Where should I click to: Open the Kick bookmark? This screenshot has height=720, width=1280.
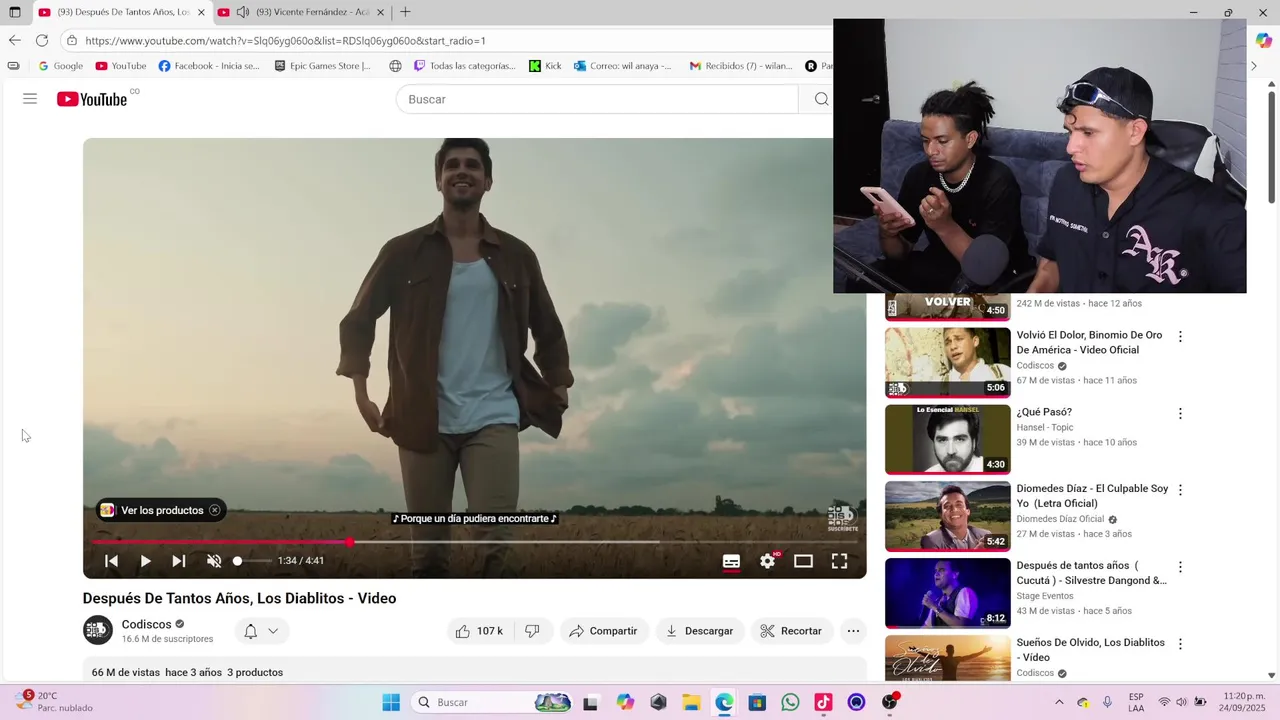pyautogui.click(x=545, y=66)
